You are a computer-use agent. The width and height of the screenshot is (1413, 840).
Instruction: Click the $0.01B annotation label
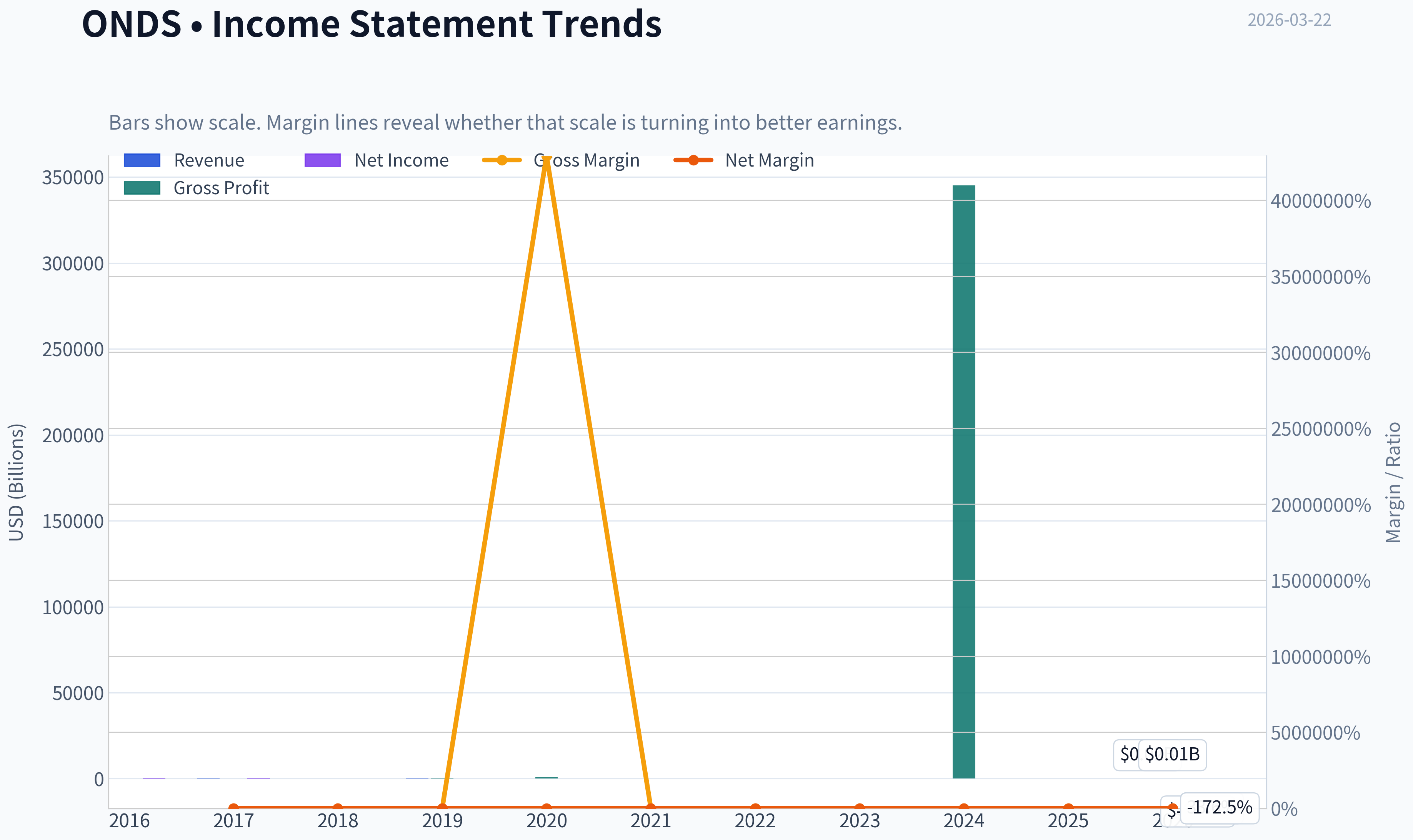(1173, 755)
